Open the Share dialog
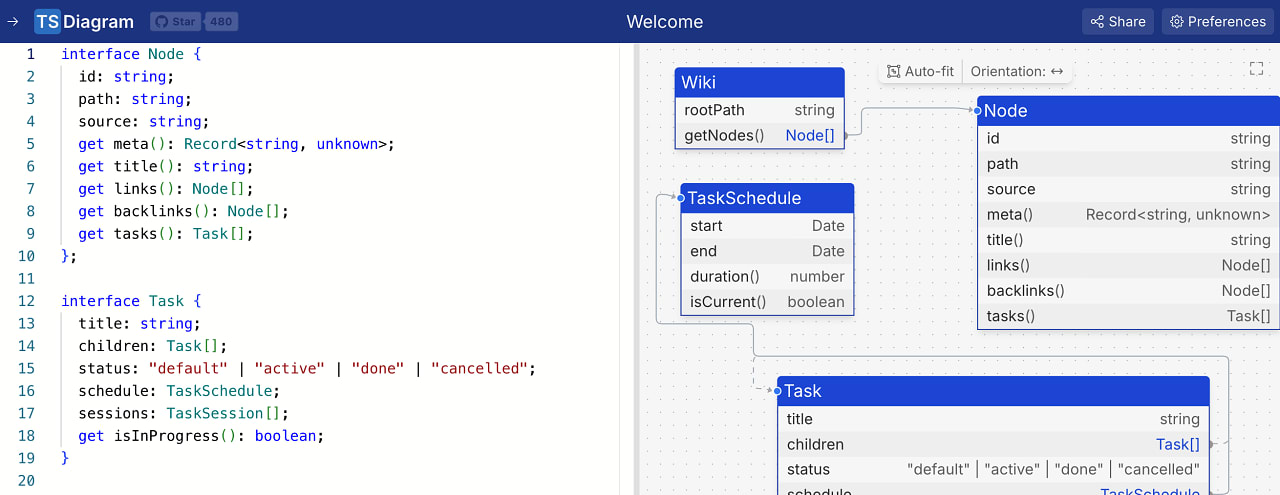The width and height of the screenshot is (1280, 495). click(1117, 21)
